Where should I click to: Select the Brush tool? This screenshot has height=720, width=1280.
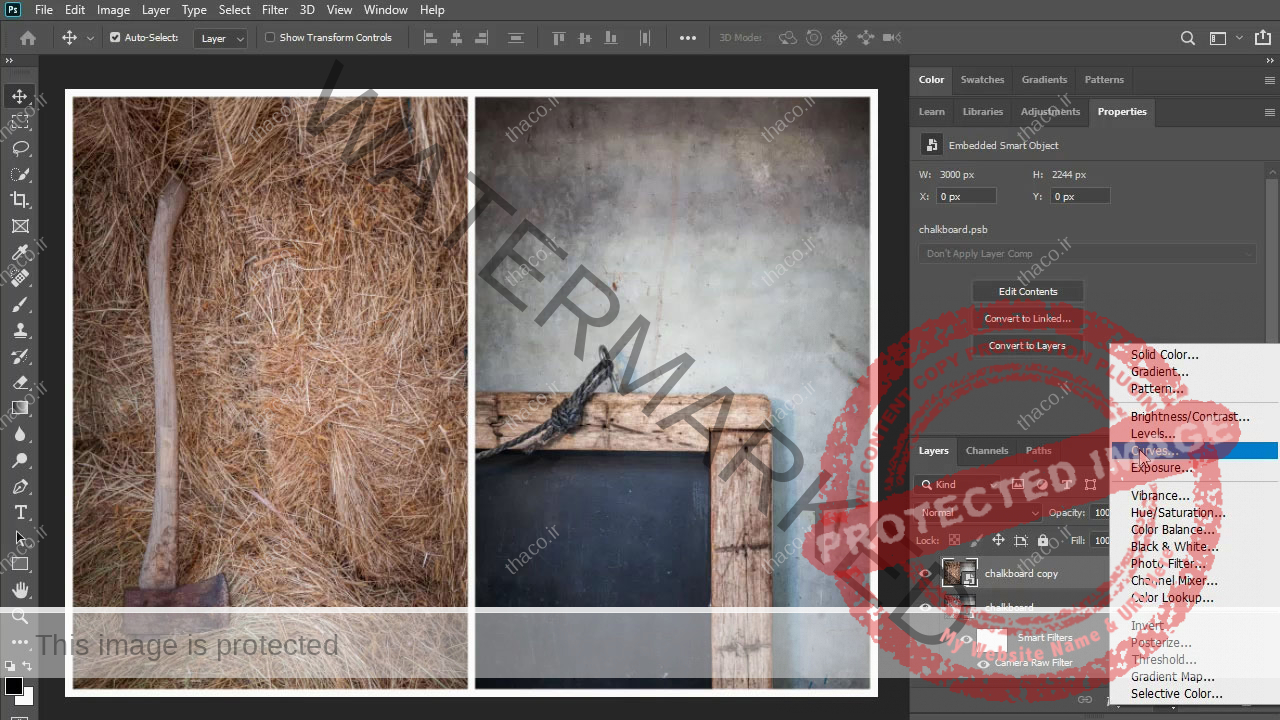pyautogui.click(x=20, y=305)
